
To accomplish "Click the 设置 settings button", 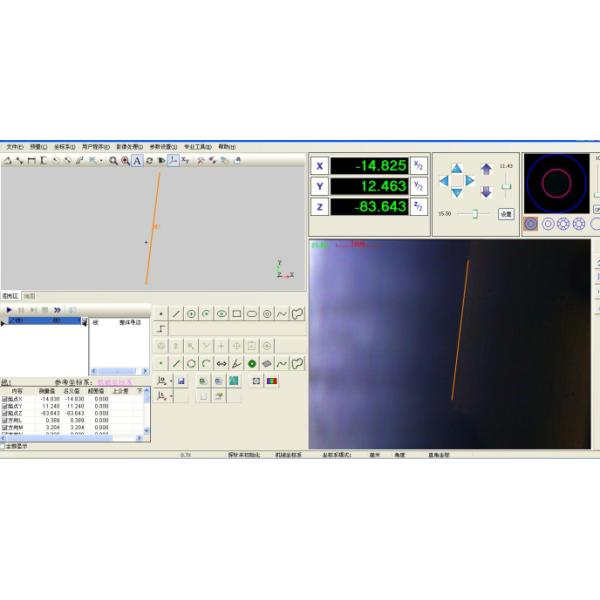I will (x=506, y=213).
